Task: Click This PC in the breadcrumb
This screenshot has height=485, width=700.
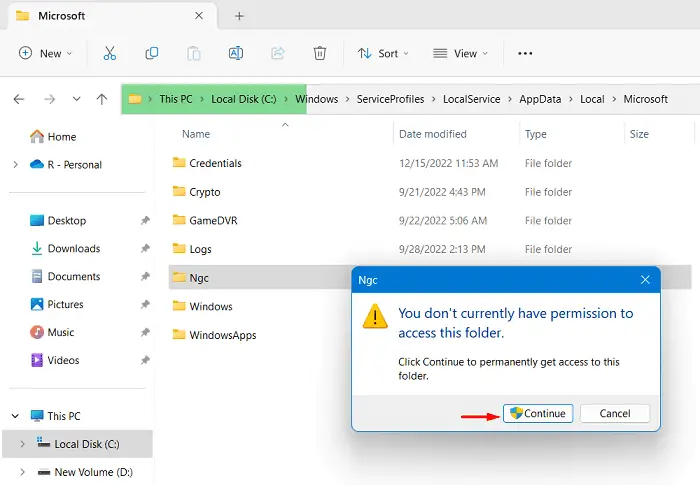Action: [x=176, y=99]
